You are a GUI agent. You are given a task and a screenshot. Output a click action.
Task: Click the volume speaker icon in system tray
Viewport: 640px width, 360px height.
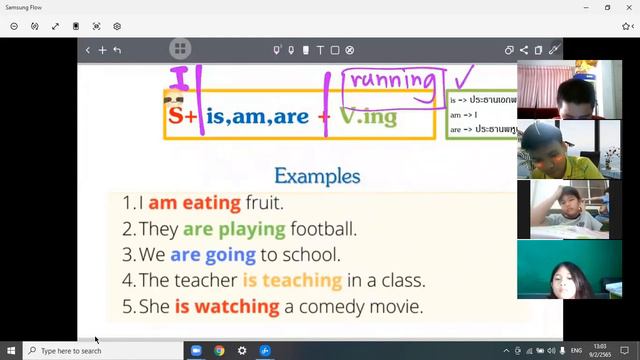point(551,351)
